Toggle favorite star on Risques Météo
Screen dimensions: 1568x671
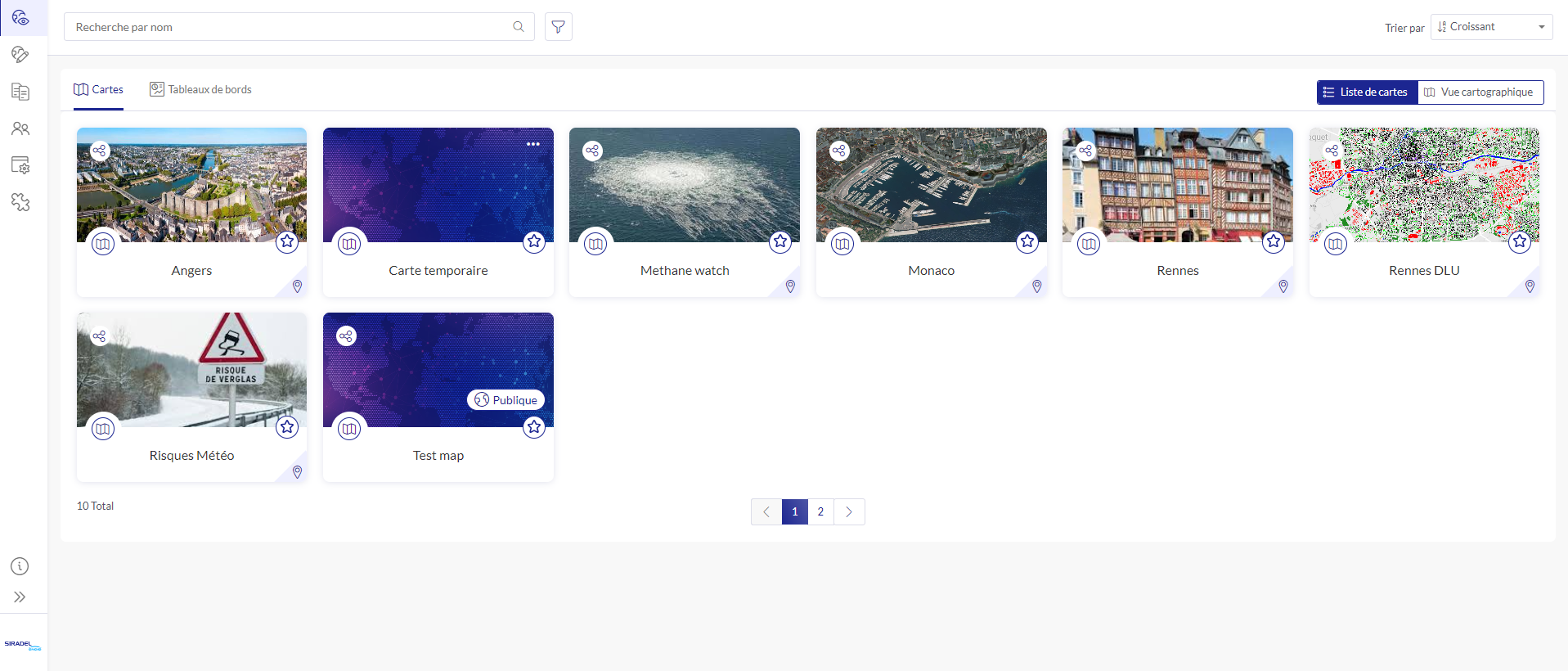287,426
